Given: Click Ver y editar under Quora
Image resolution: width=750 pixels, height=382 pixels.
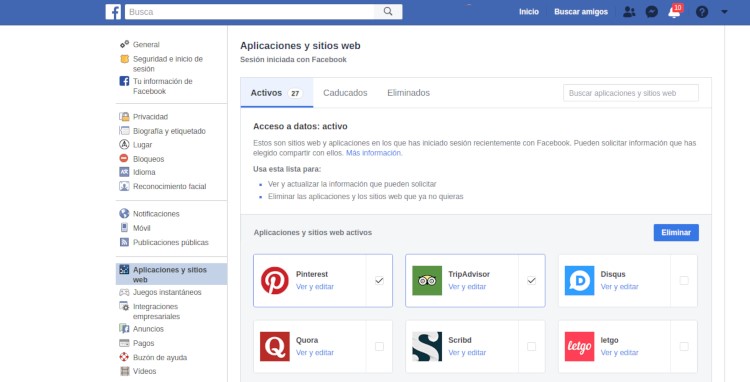Looking at the screenshot, I should 315,352.
